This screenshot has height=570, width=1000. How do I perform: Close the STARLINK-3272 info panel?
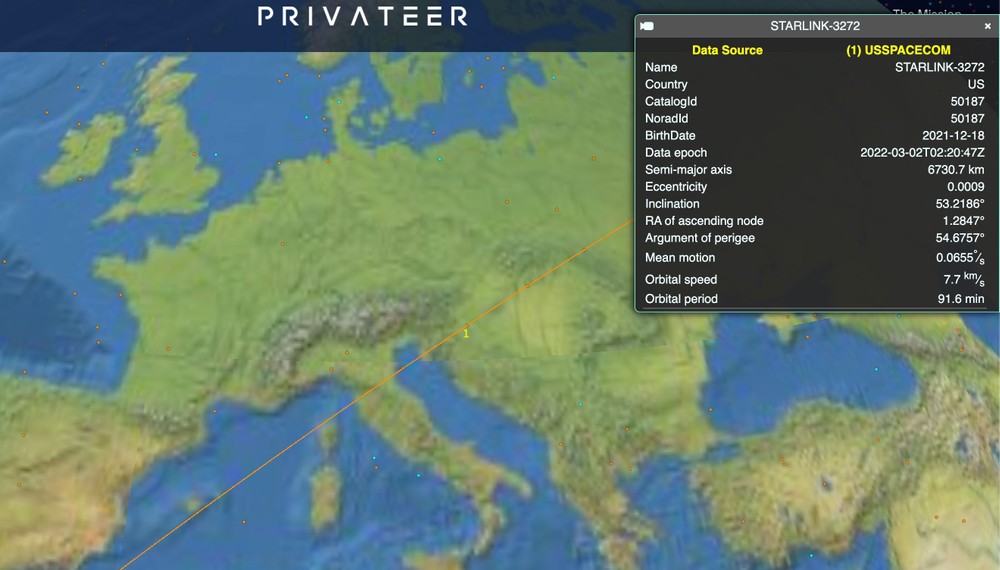pyautogui.click(x=988, y=26)
